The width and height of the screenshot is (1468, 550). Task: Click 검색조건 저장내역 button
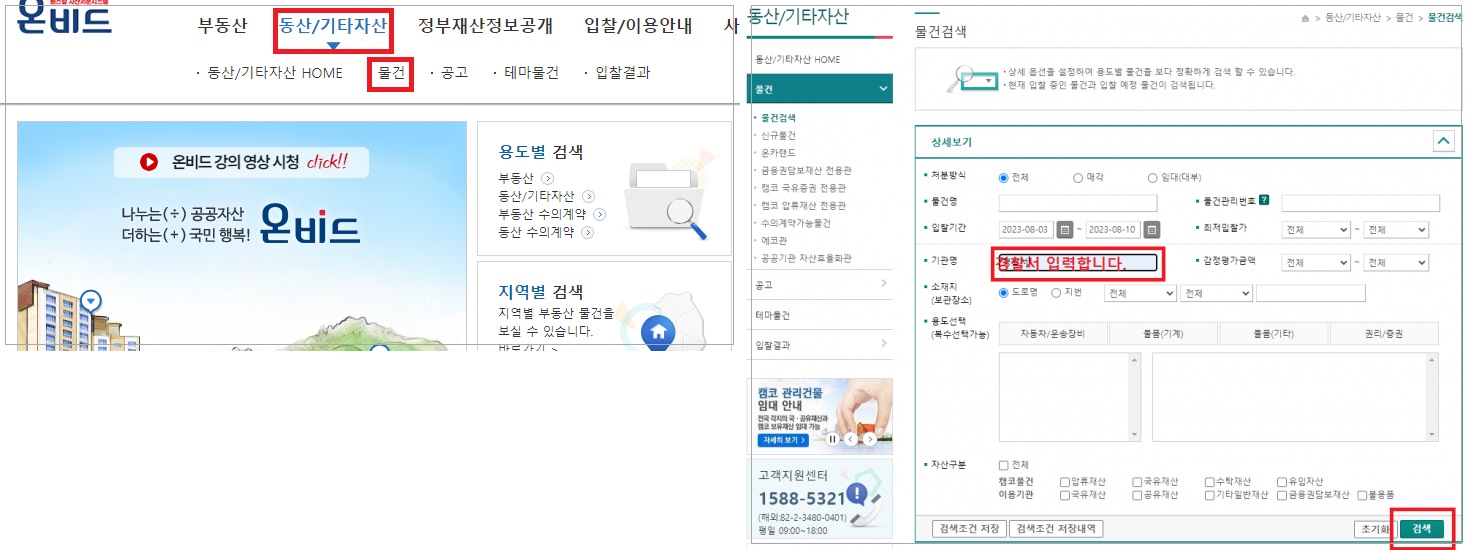coord(1056,528)
